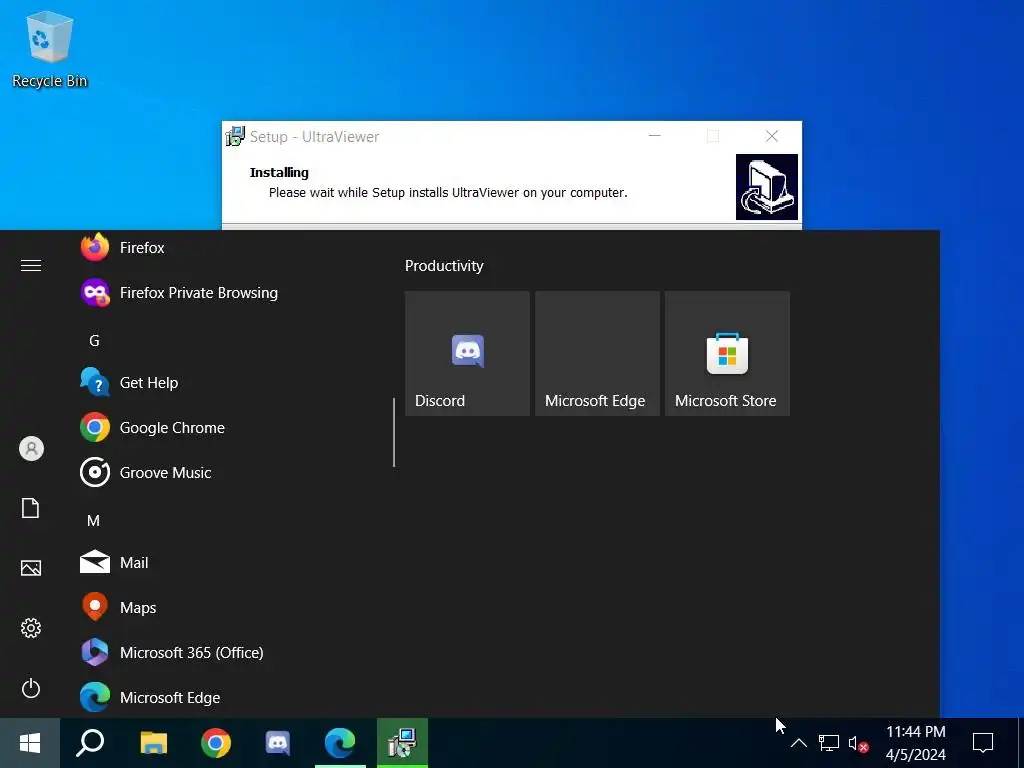Open Microsoft Edge in the app list

coord(225,697)
